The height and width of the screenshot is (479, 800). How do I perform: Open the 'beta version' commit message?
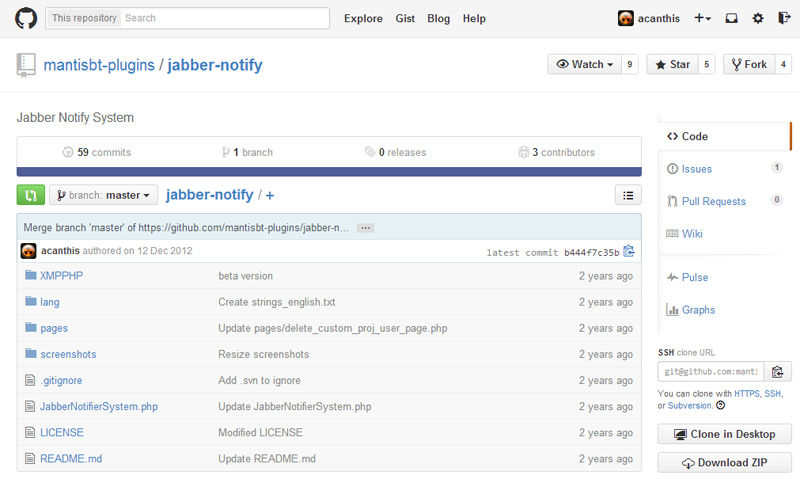point(245,275)
